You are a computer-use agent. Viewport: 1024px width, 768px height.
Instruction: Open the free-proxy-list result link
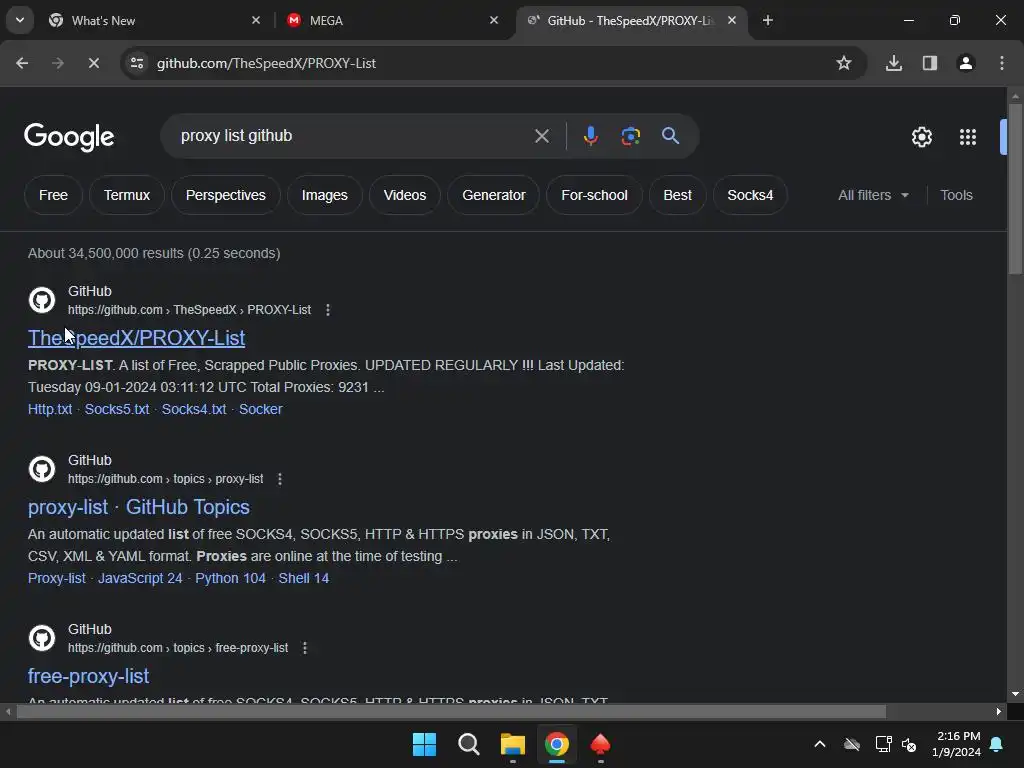coord(88,676)
